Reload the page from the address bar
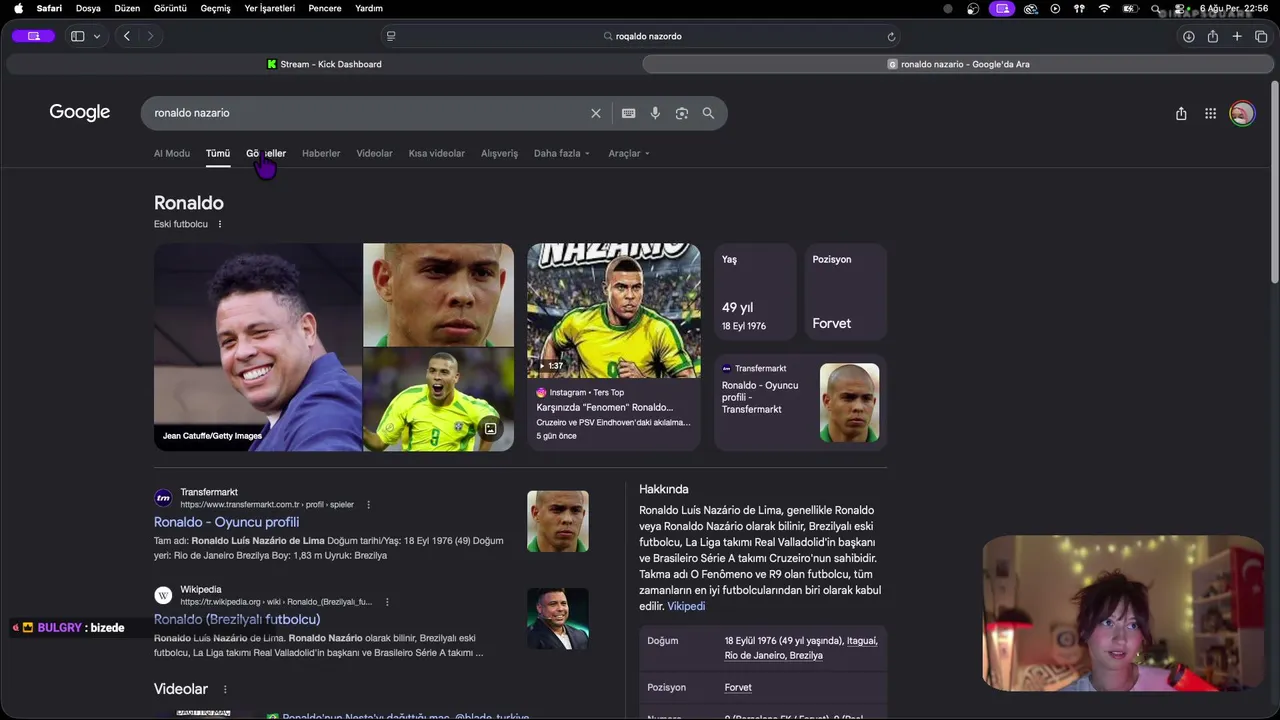The height and width of the screenshot is (720, 1280). (891, 36)
